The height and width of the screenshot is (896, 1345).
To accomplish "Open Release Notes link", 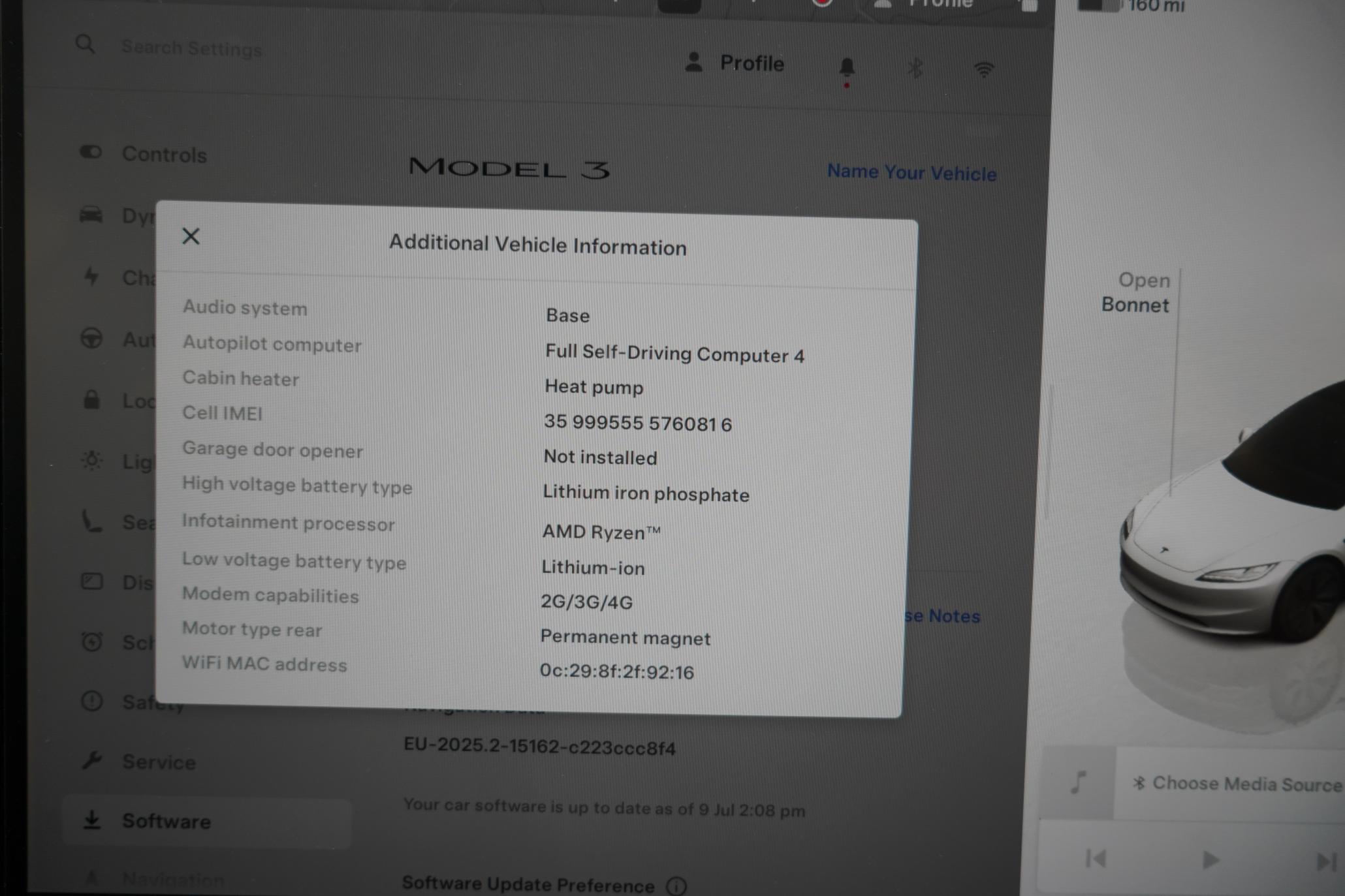I will (942, 616).
